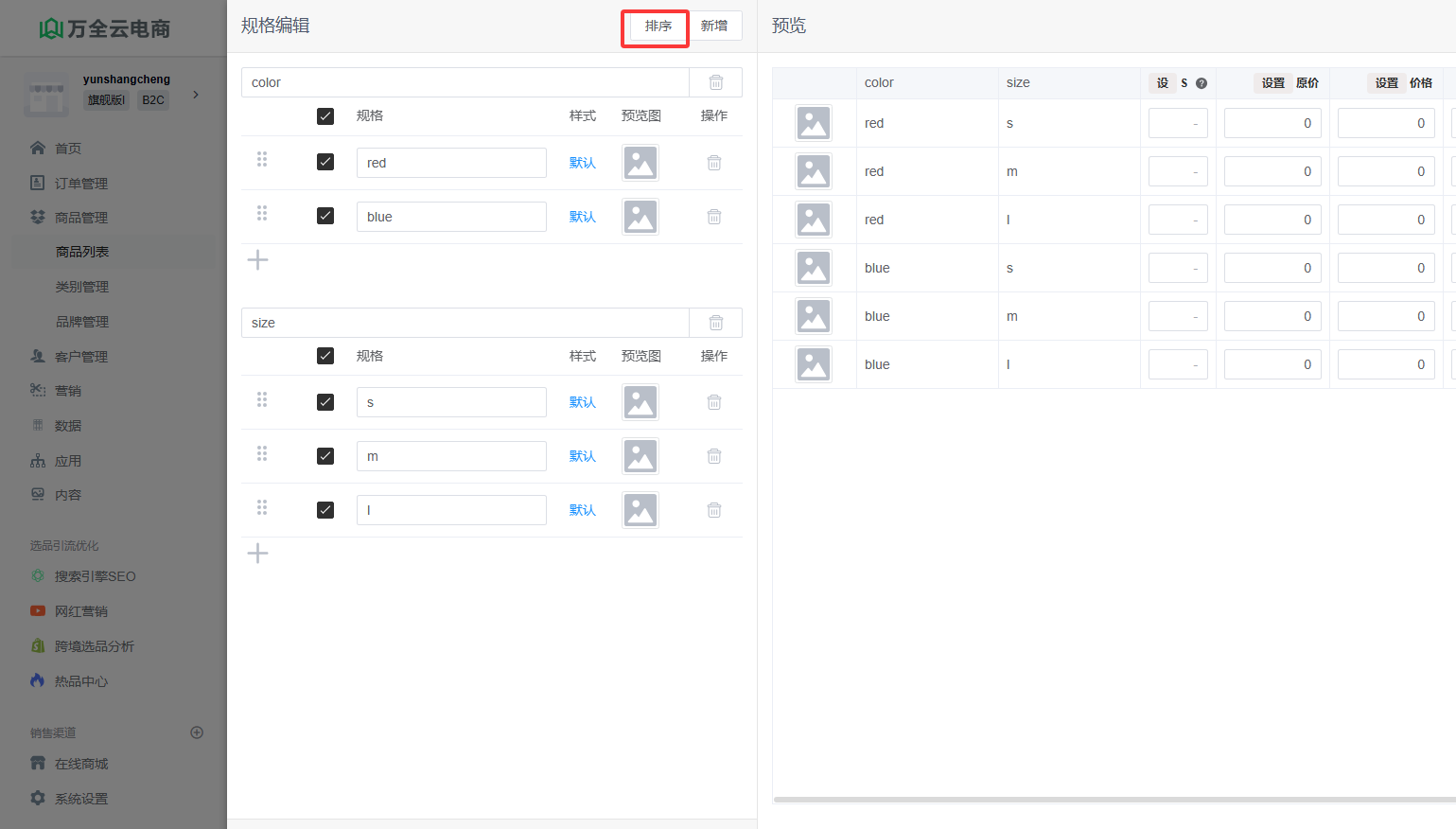Click the 排序 button
This screenshot has height=829, width=1456.
(658, 26)
